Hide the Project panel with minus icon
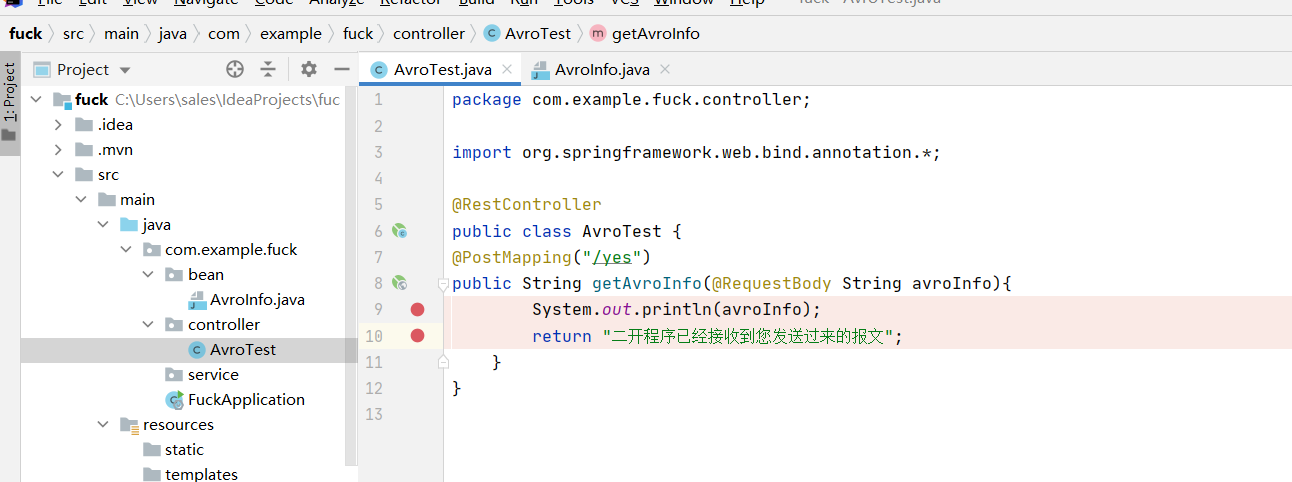 pyautogui.click(x=341, y=69)
